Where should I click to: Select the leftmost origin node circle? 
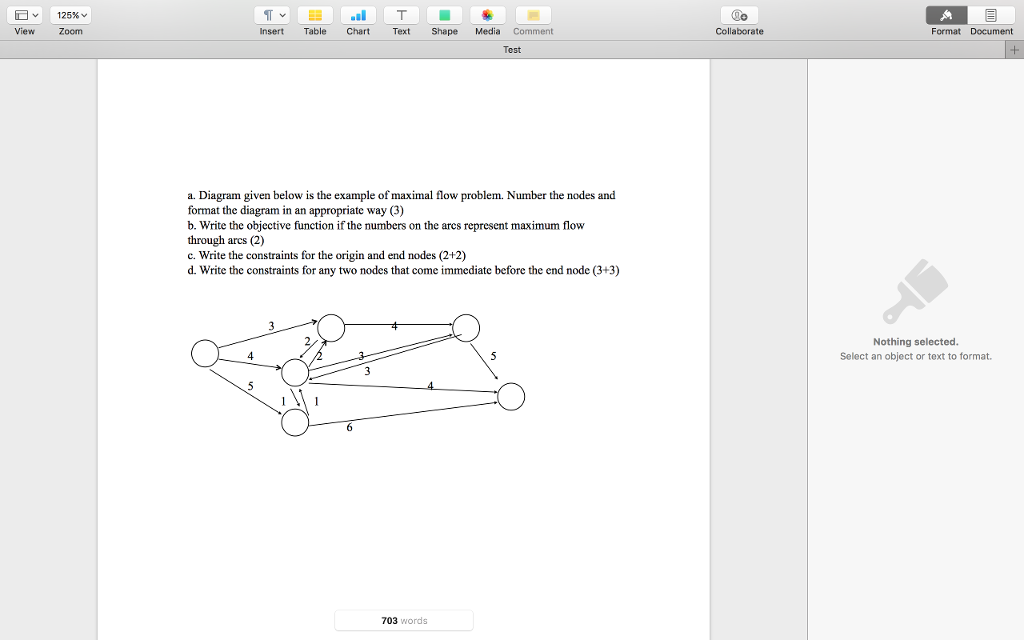click(x=205, y=353)
